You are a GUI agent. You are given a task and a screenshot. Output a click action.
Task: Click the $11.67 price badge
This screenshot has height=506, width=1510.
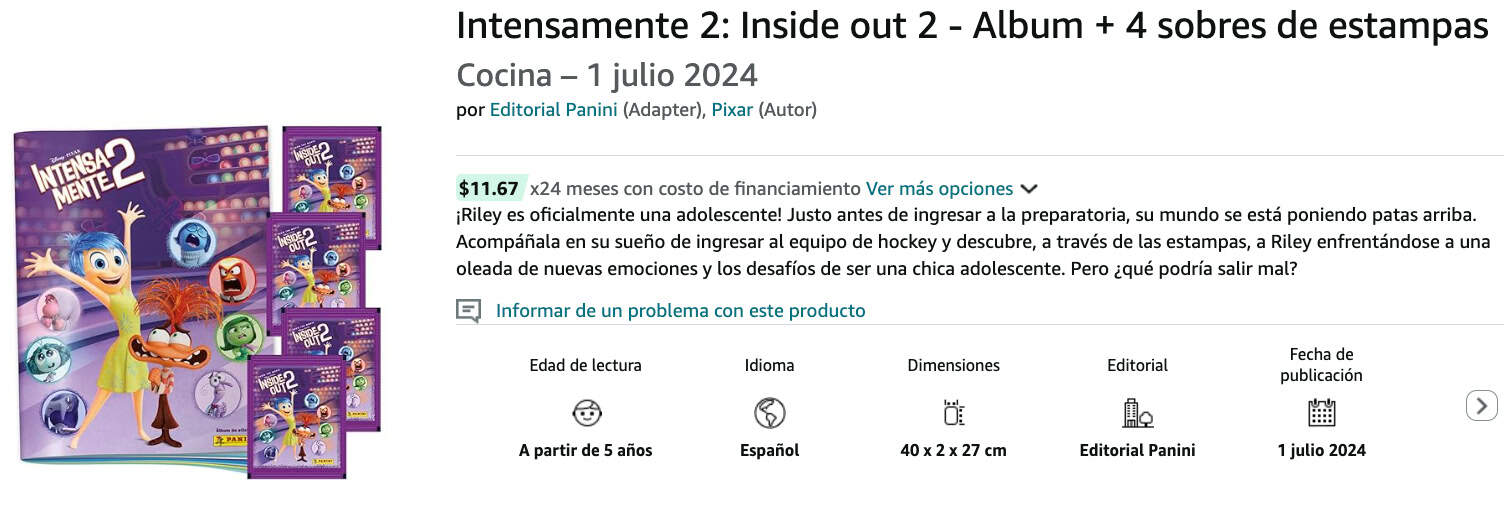(489, 188)
